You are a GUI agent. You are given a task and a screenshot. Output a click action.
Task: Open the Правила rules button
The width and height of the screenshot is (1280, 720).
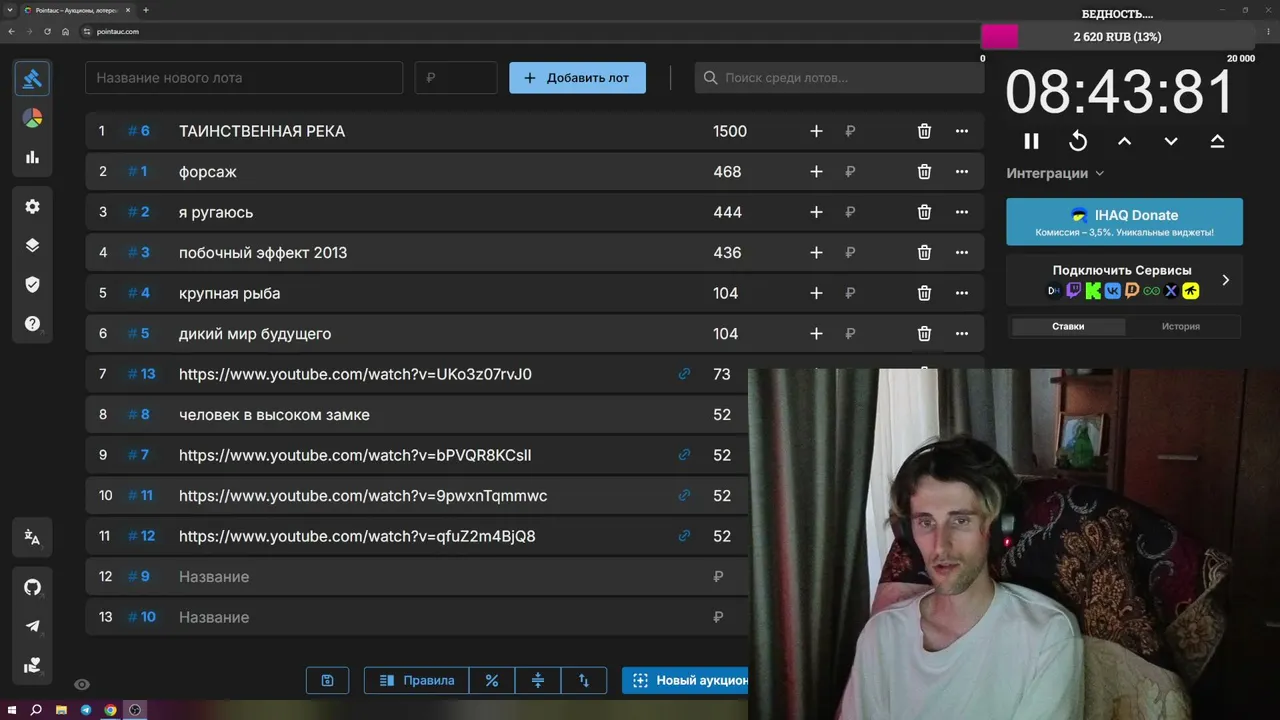[x=417, y=680]
